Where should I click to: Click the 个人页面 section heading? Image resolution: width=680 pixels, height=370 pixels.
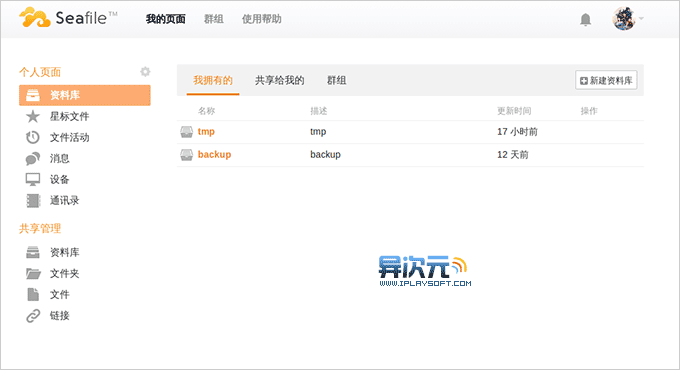[x=40, y=72]
